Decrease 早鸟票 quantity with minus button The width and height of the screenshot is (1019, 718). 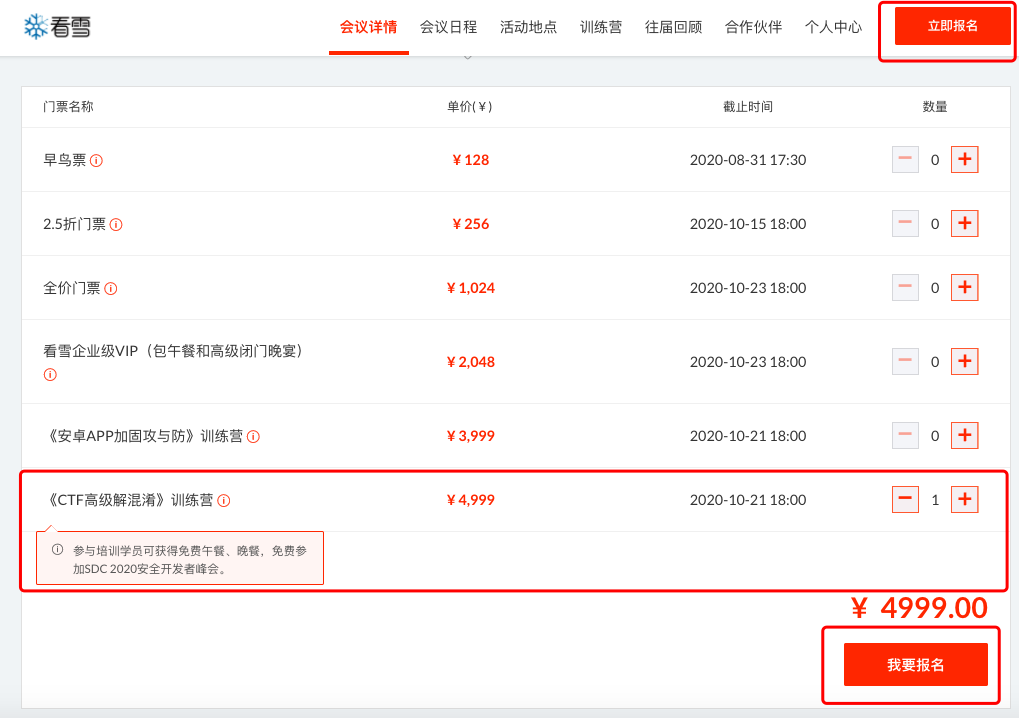point(905,159)
